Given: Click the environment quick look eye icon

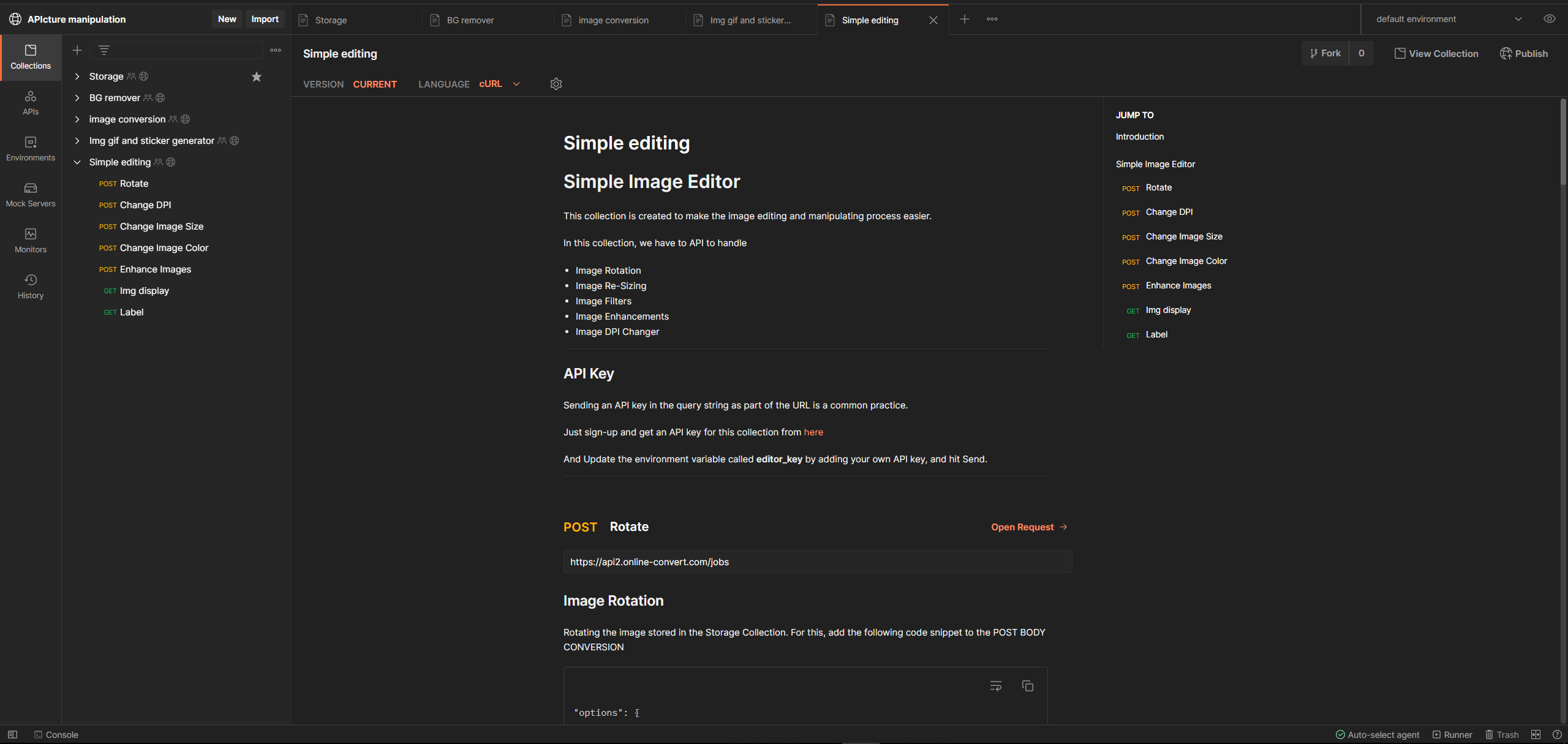Looking at the screenshot, I should (1549, 19).
